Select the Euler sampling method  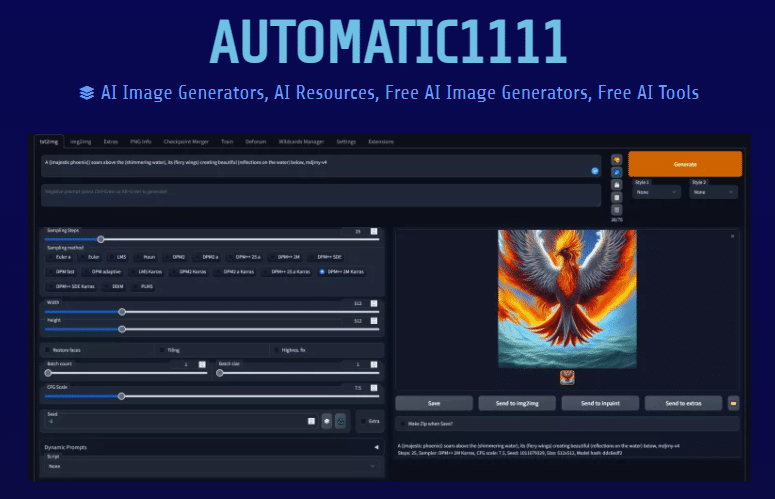tap(89, 257)
